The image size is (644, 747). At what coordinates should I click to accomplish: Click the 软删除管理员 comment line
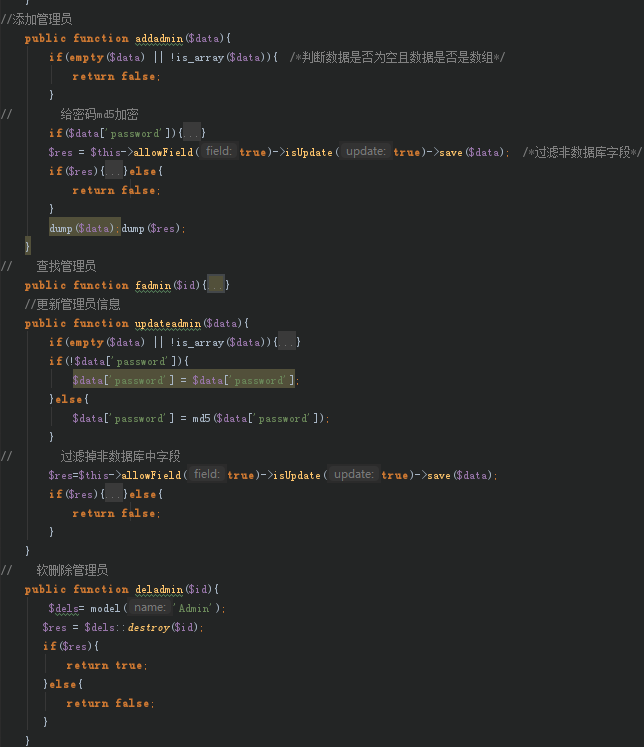71,570
